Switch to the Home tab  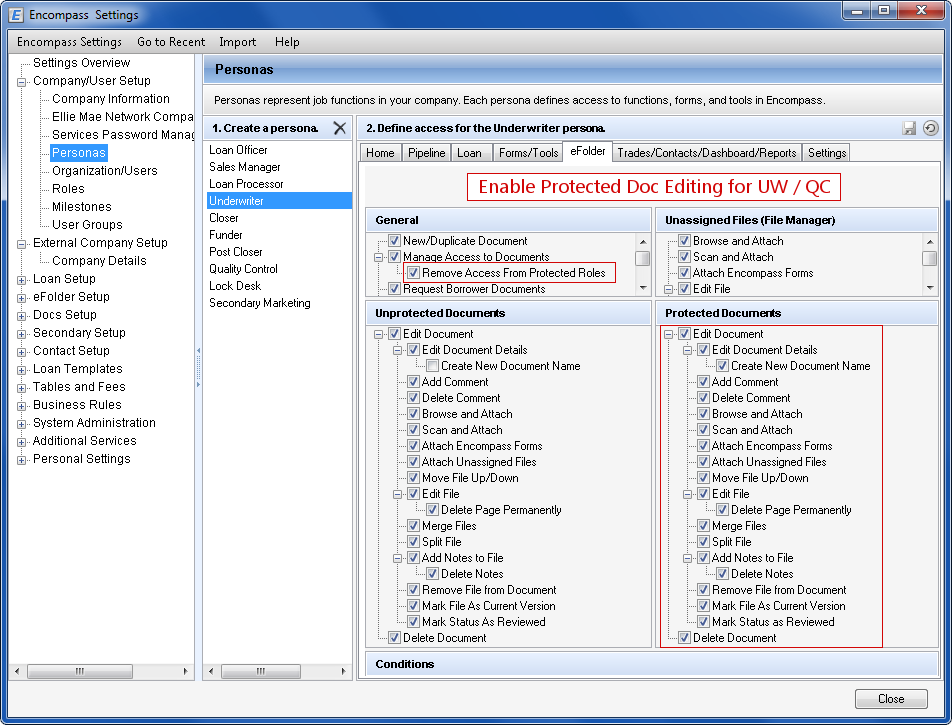point(380,153)
